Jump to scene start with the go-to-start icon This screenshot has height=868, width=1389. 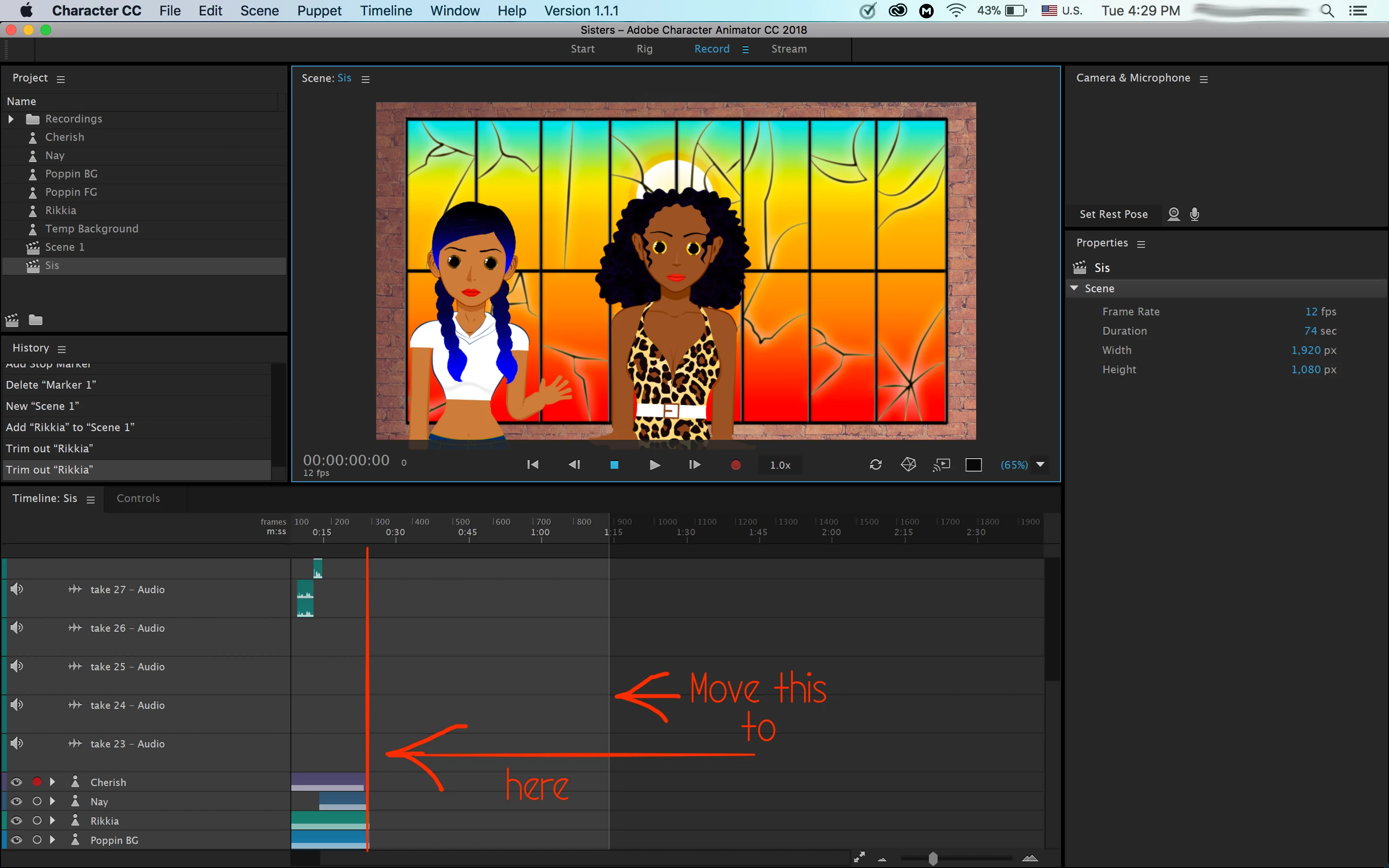pyautogui.click(x=532, y=464)
